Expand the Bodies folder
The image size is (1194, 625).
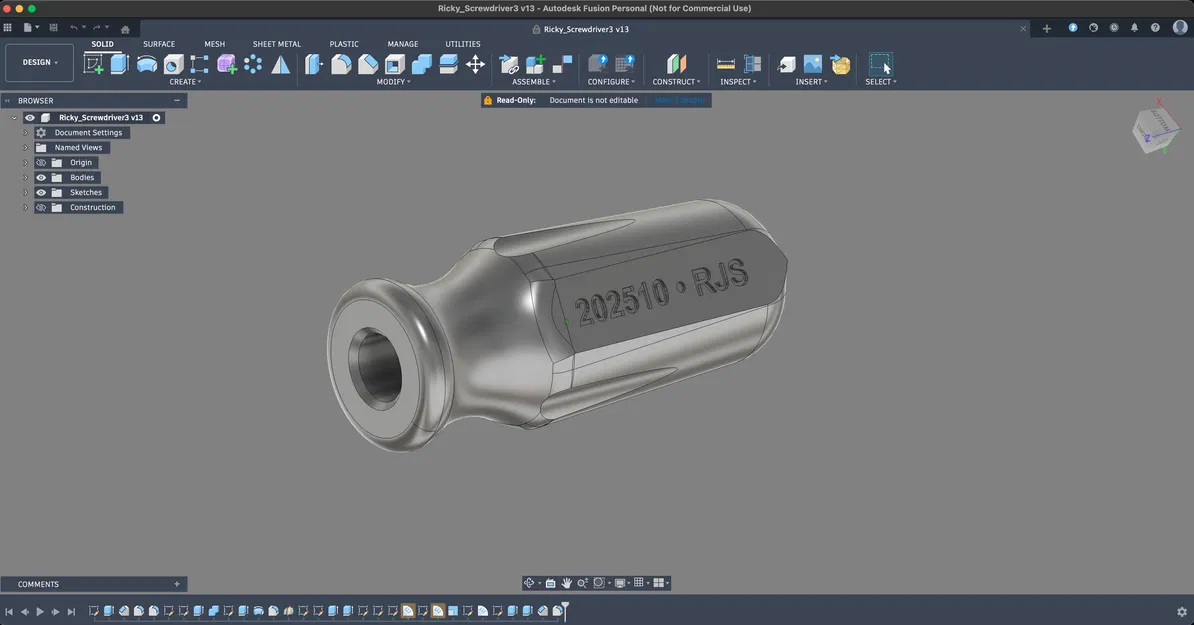click(x=25, y=177)
